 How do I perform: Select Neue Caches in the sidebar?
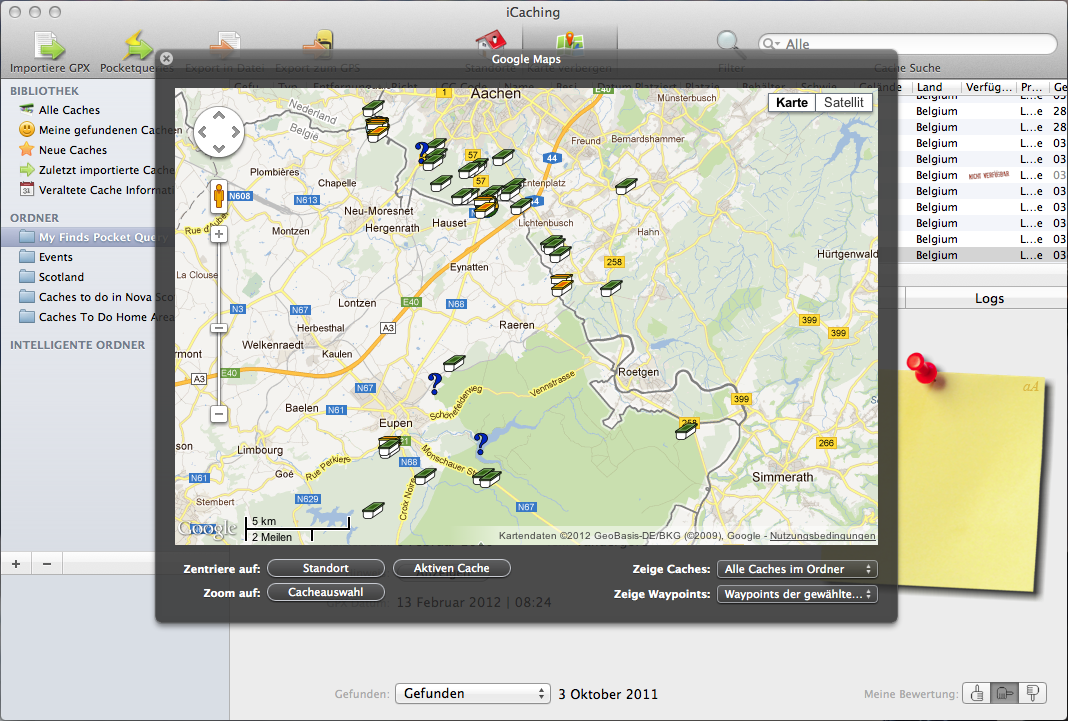[72, 150]
